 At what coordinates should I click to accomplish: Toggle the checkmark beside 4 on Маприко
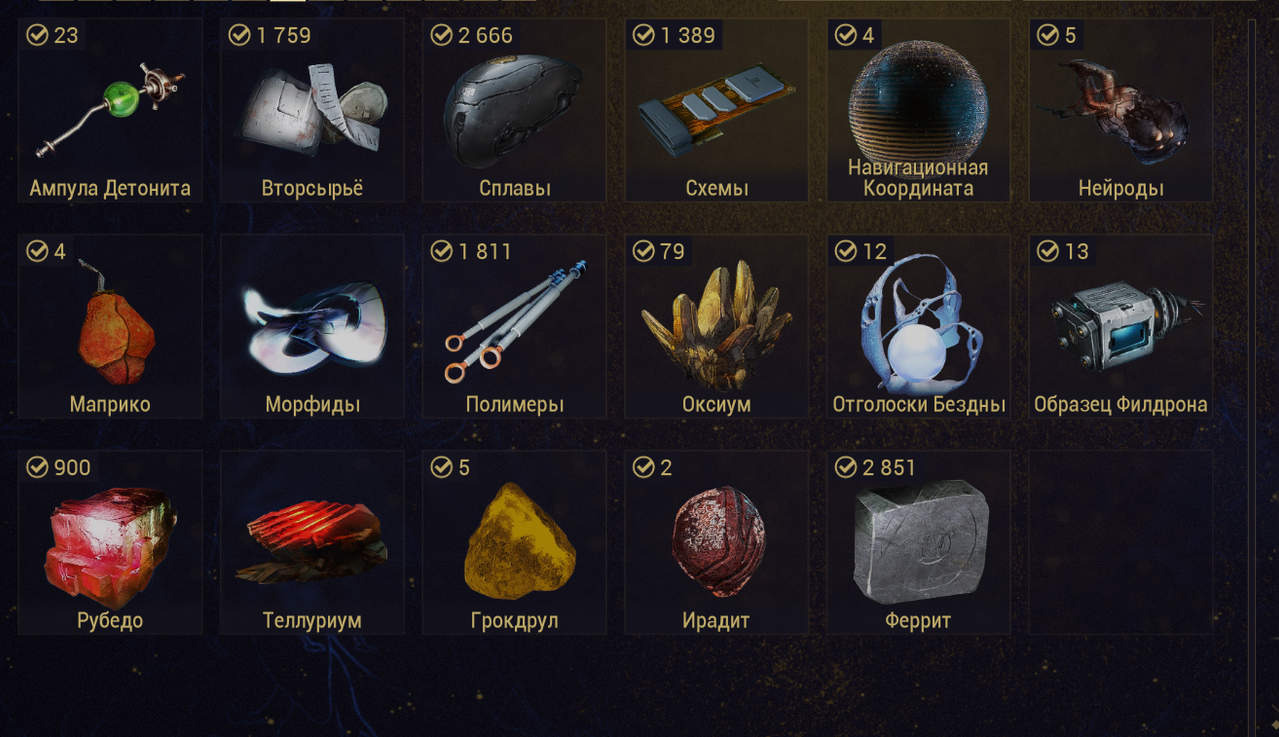click(37, 251)
